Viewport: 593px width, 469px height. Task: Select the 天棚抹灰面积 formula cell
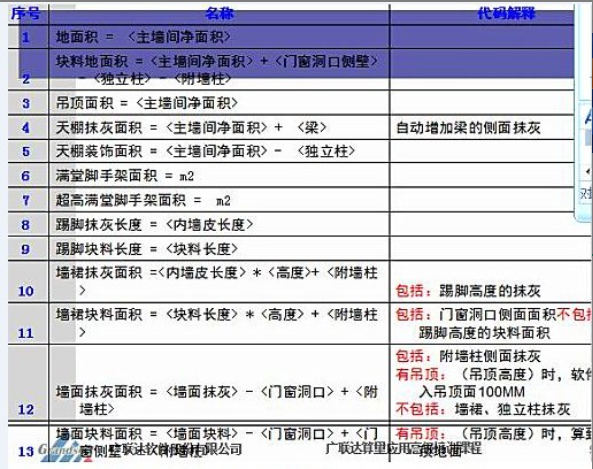(219, 127)
